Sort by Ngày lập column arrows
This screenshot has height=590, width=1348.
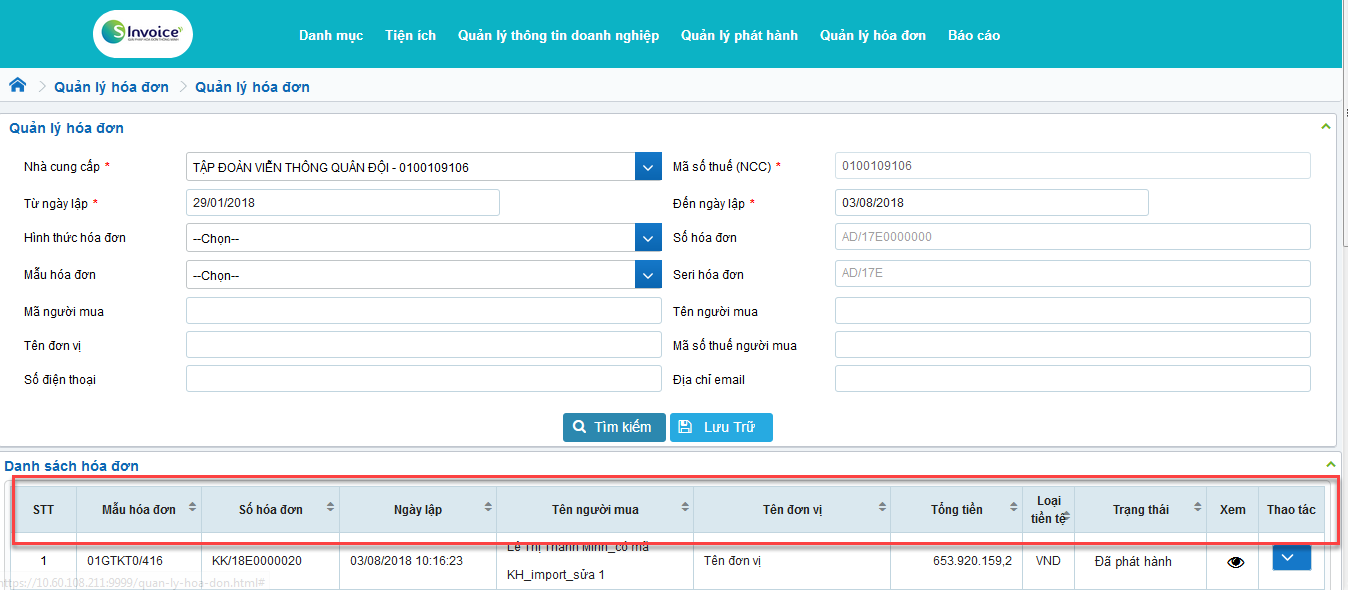click(x=487, y=509)
